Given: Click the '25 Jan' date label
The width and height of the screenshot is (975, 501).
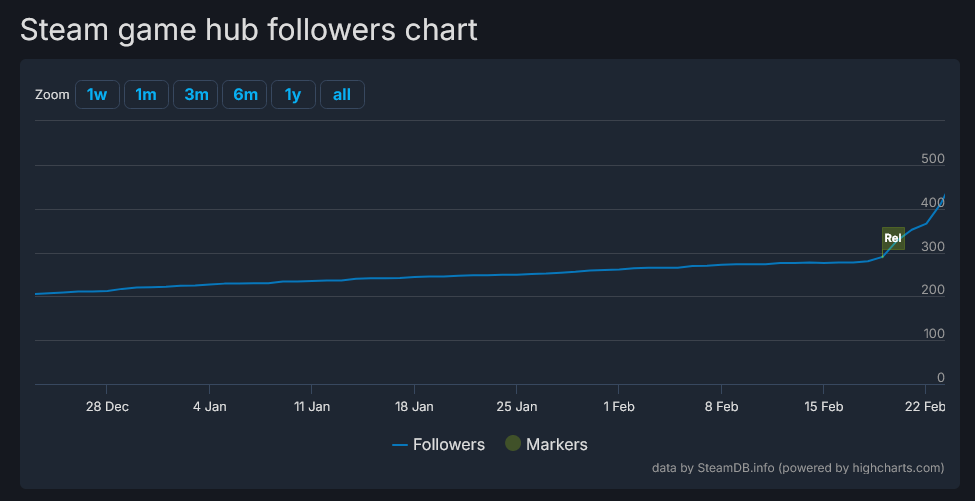Looking at the screenshot, I should [x=516, y=407].
